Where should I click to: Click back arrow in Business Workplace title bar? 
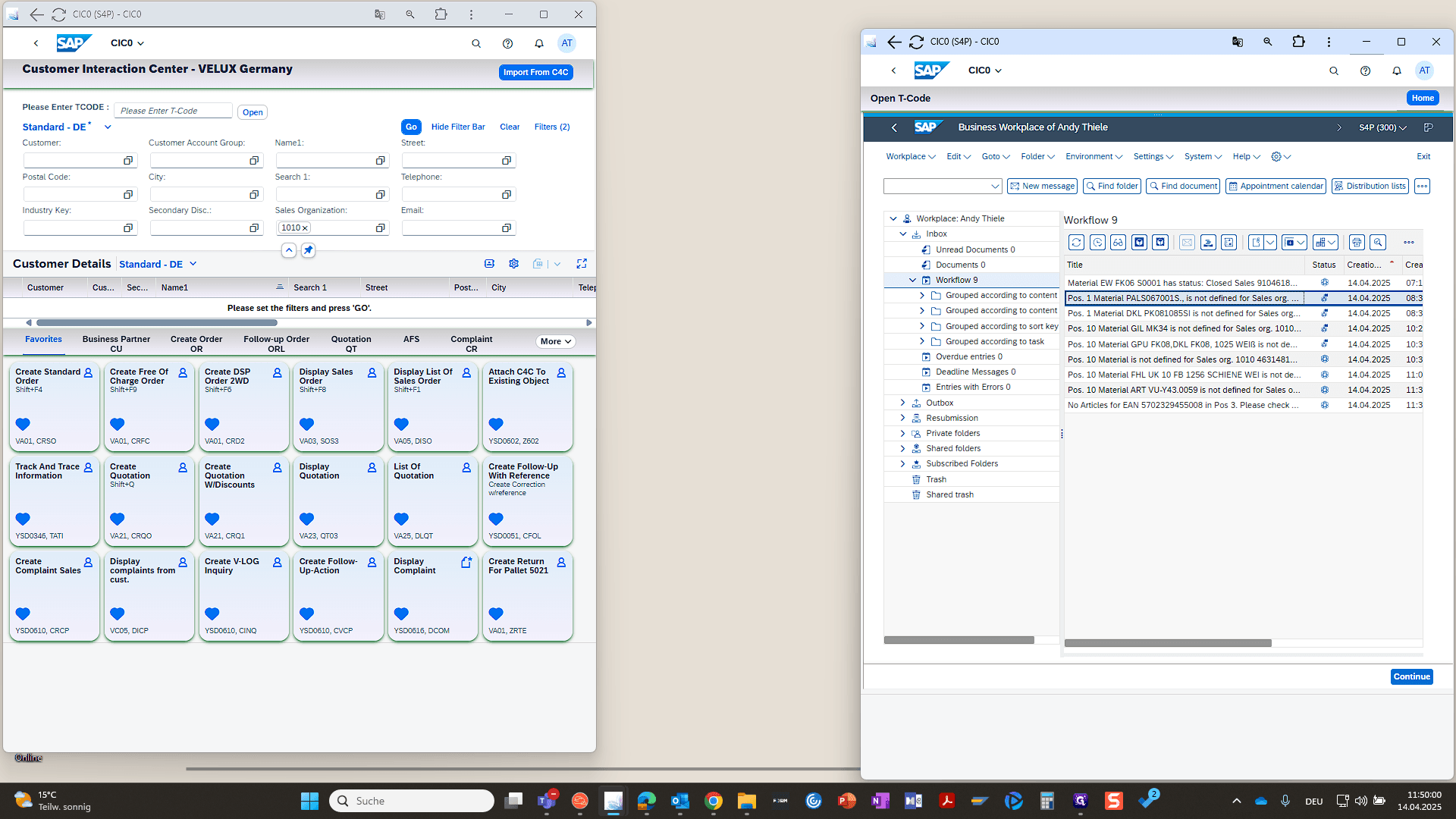895,127
